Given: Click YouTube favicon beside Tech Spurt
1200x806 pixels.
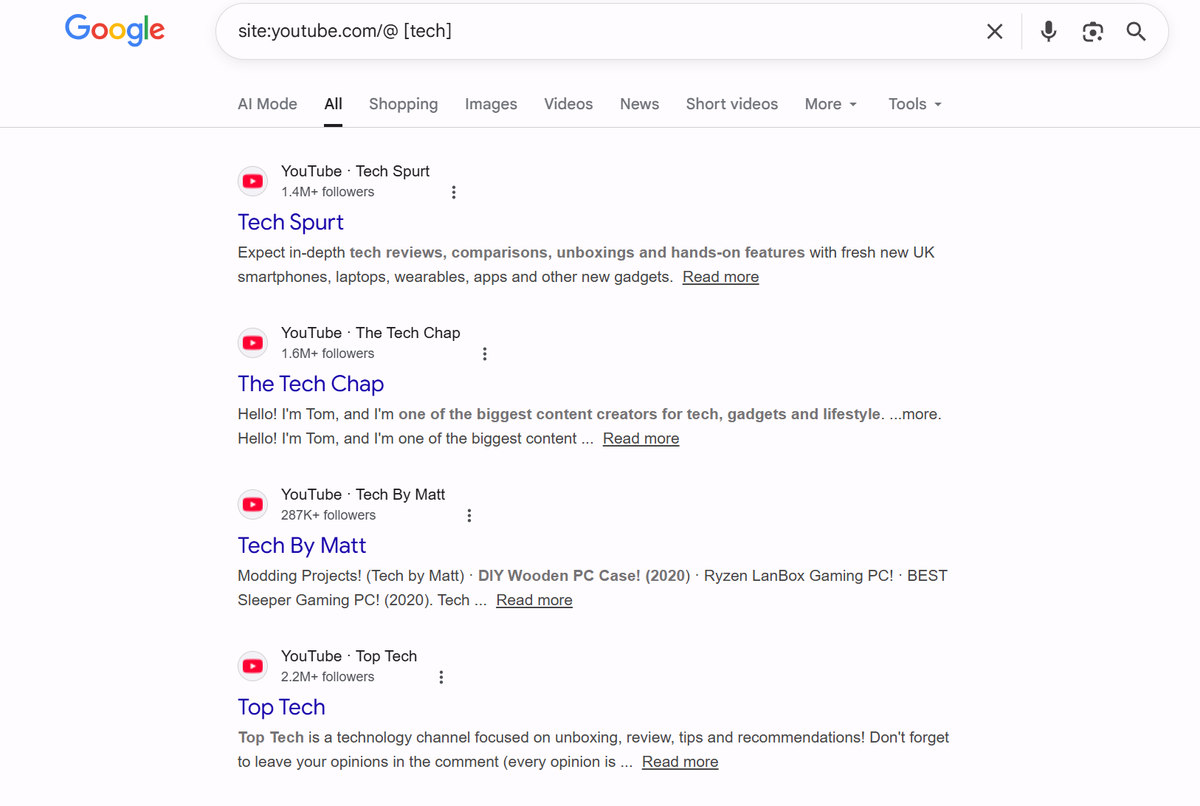Looking at the screenshot, I should click(253, 181).
